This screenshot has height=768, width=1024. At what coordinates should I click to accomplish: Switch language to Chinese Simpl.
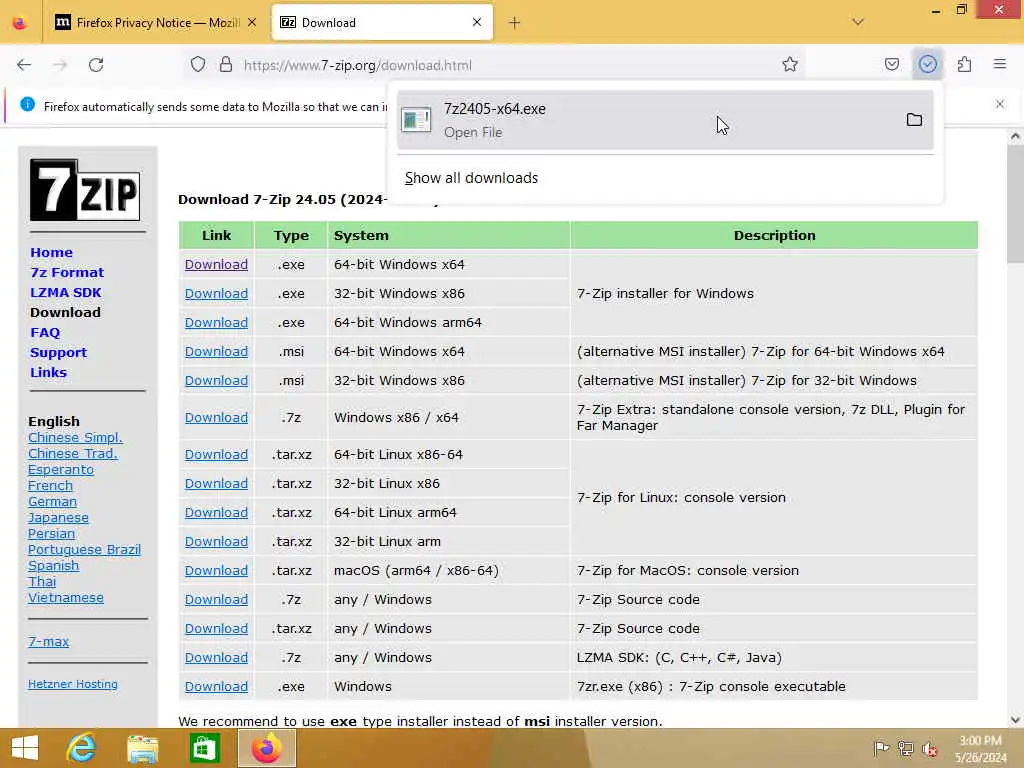point(75,438)
